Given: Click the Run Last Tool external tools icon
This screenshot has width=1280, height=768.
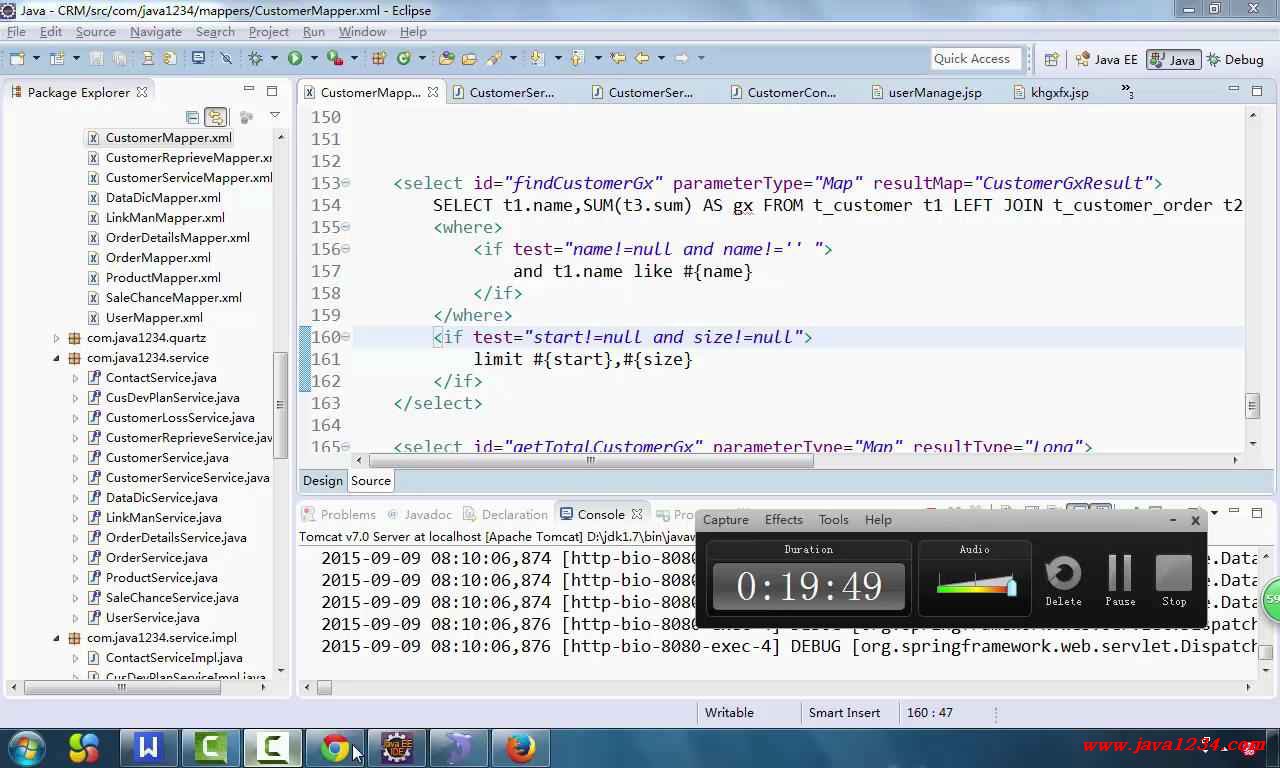Looking at the screenshot, I should [335, 58].
